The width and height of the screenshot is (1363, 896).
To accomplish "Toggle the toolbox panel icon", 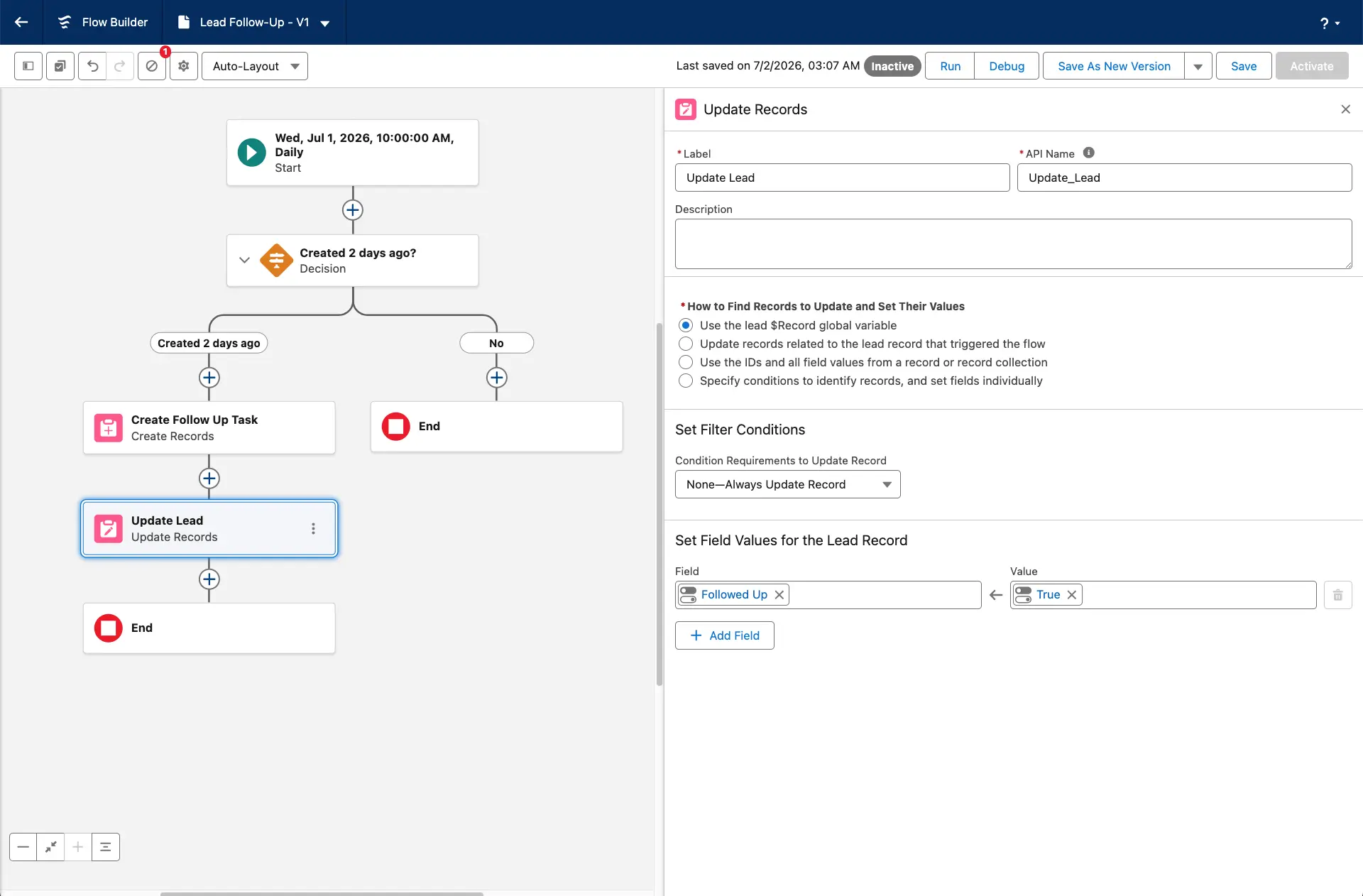I will tap(28, 66).
